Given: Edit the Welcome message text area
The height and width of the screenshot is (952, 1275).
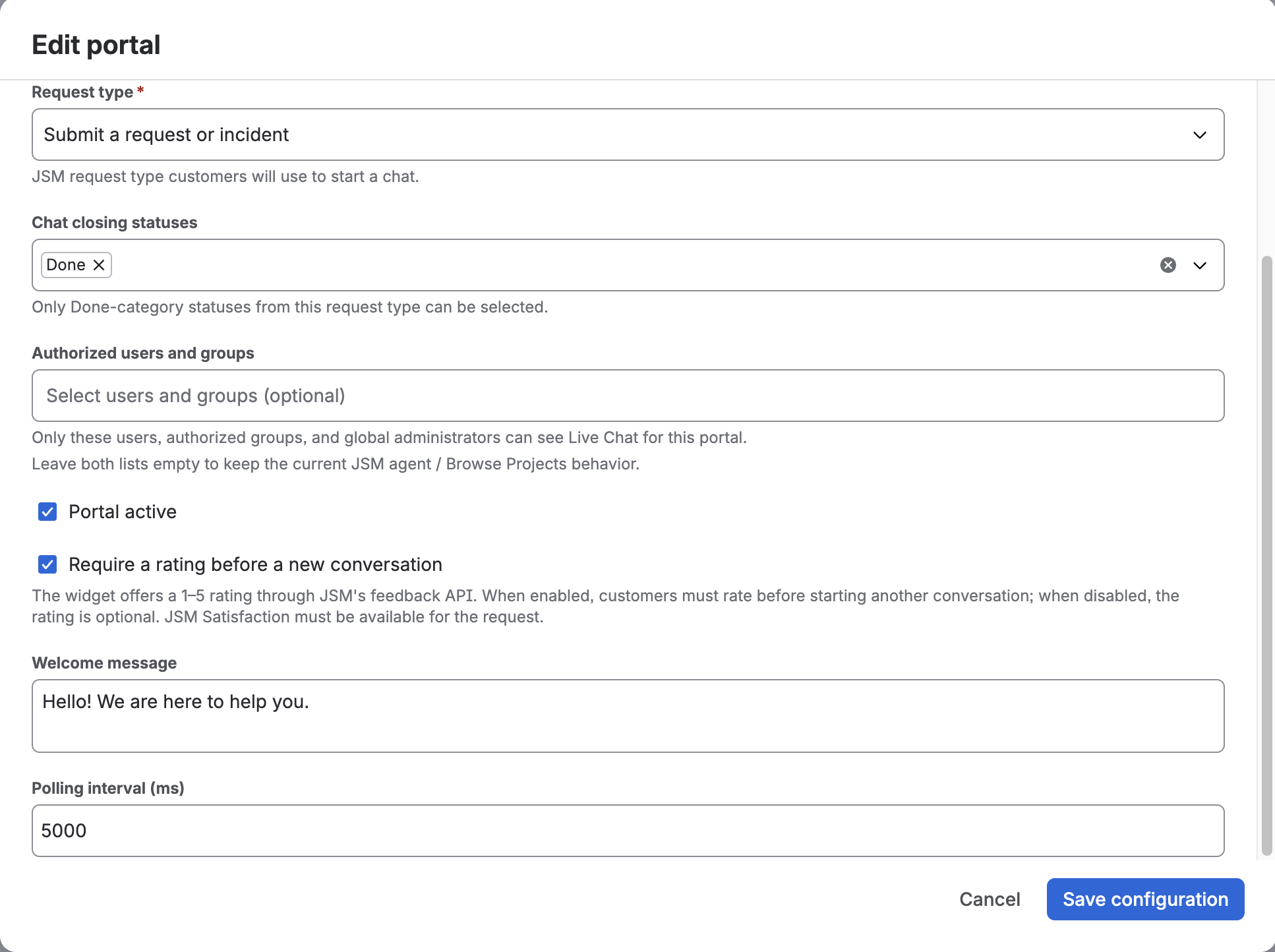Looking at the screenshot, I should pos(628,716).
